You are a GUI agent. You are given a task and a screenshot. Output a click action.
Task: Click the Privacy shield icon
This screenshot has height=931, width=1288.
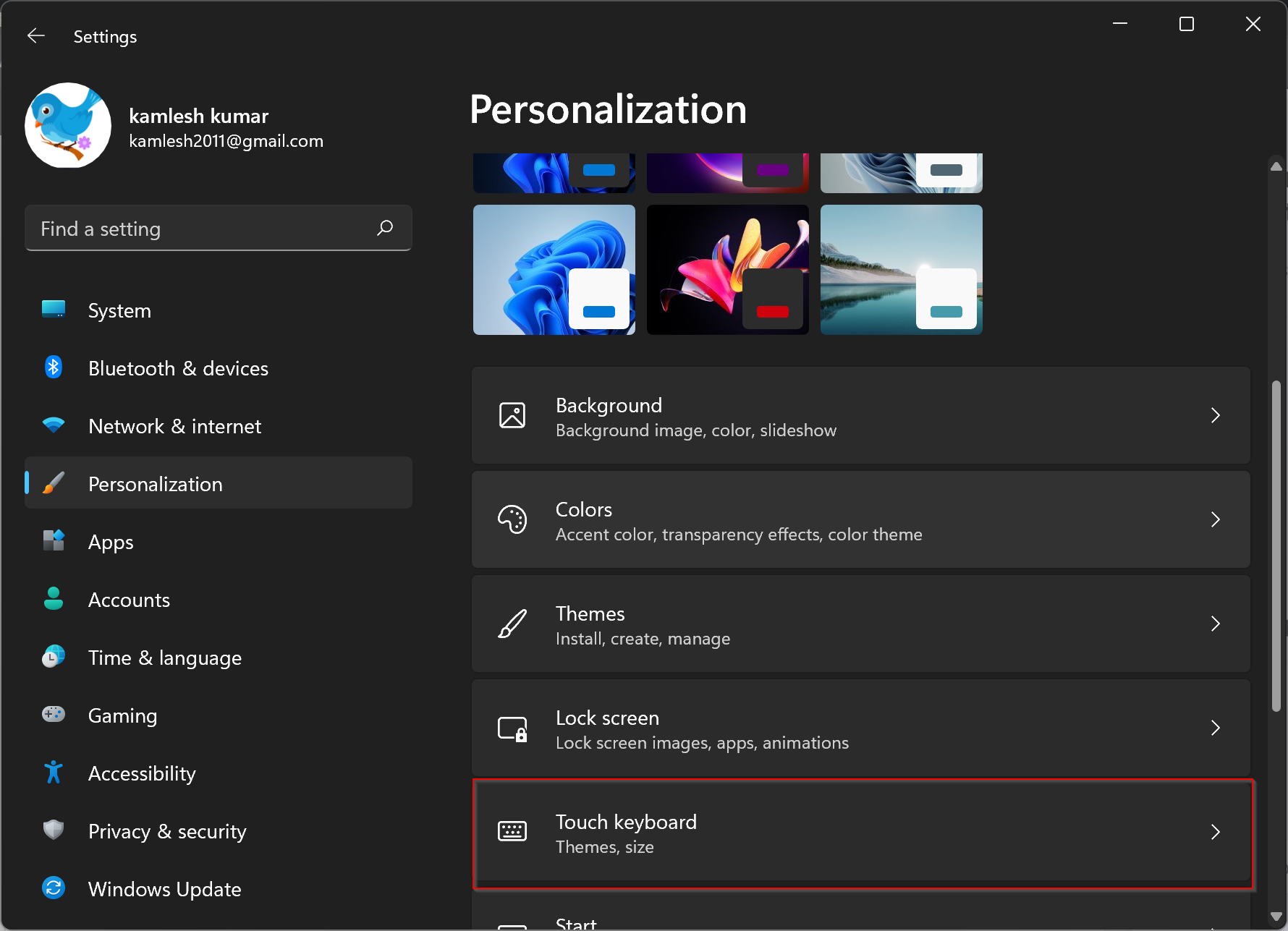coord(54,830)
